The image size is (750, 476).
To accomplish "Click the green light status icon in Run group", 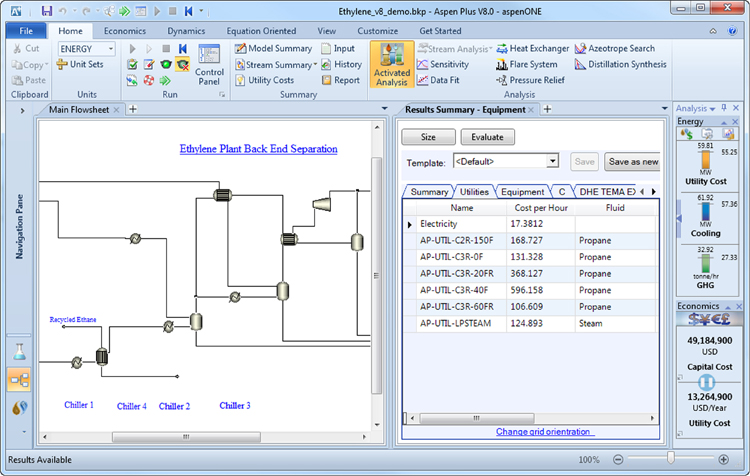I will [166, 64].
